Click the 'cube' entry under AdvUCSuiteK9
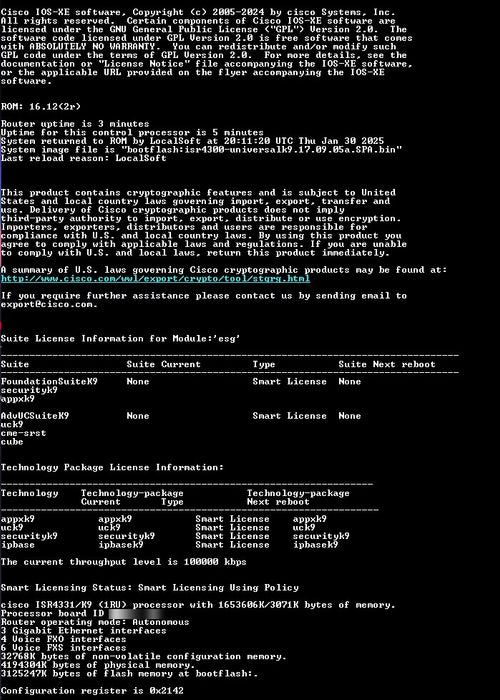Image resolution: width=500 pixels, height=700 pixels. tap(12, 442)
